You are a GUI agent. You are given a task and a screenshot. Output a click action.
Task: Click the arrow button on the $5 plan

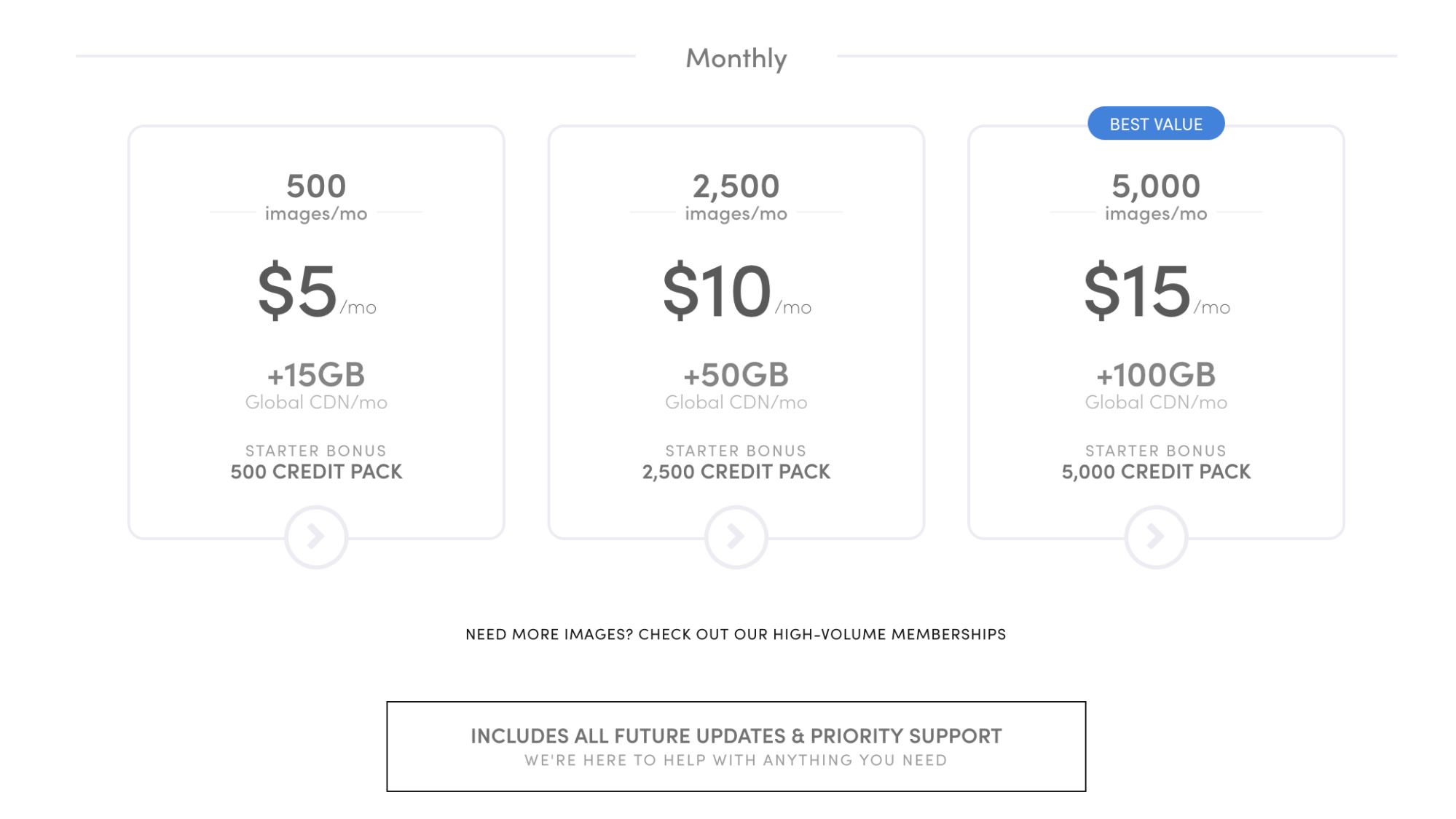tap(316, 537)
